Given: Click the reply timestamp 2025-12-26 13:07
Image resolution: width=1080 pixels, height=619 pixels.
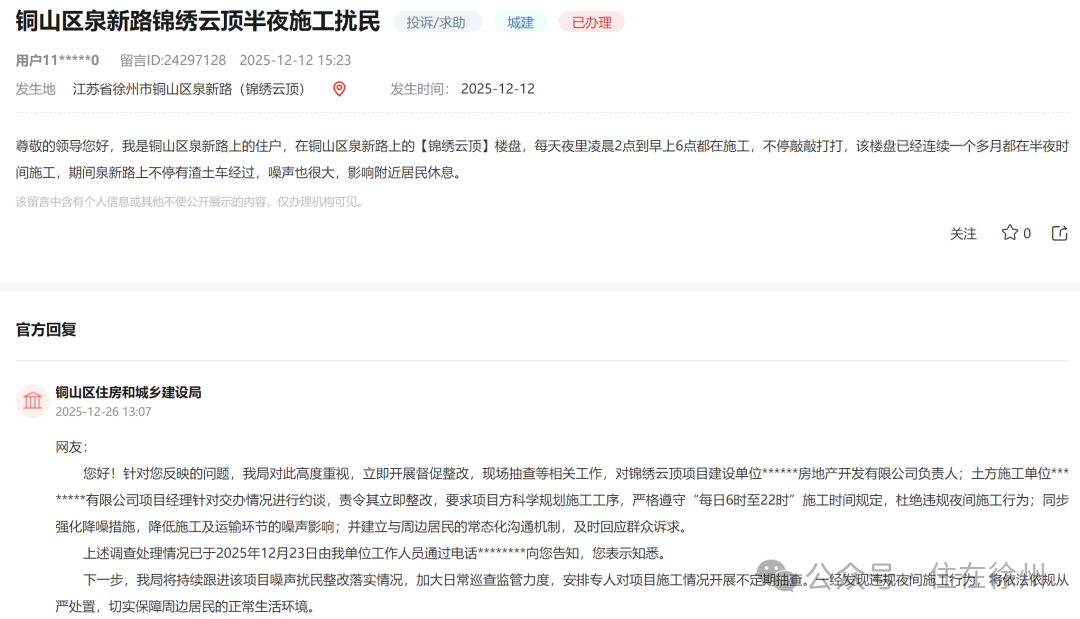Looking at the screenshot, I should click(105, 411).
